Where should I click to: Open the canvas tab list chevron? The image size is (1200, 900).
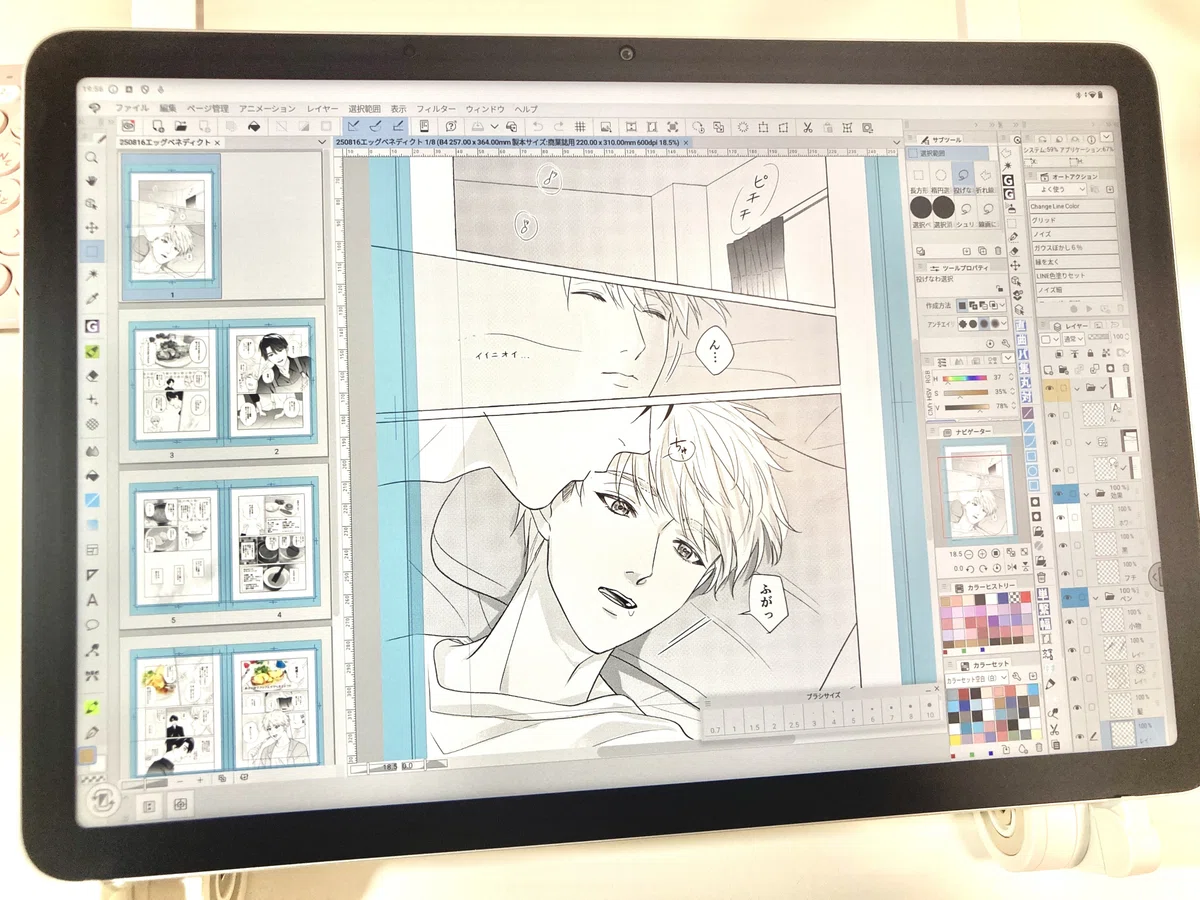pos(897,142)
